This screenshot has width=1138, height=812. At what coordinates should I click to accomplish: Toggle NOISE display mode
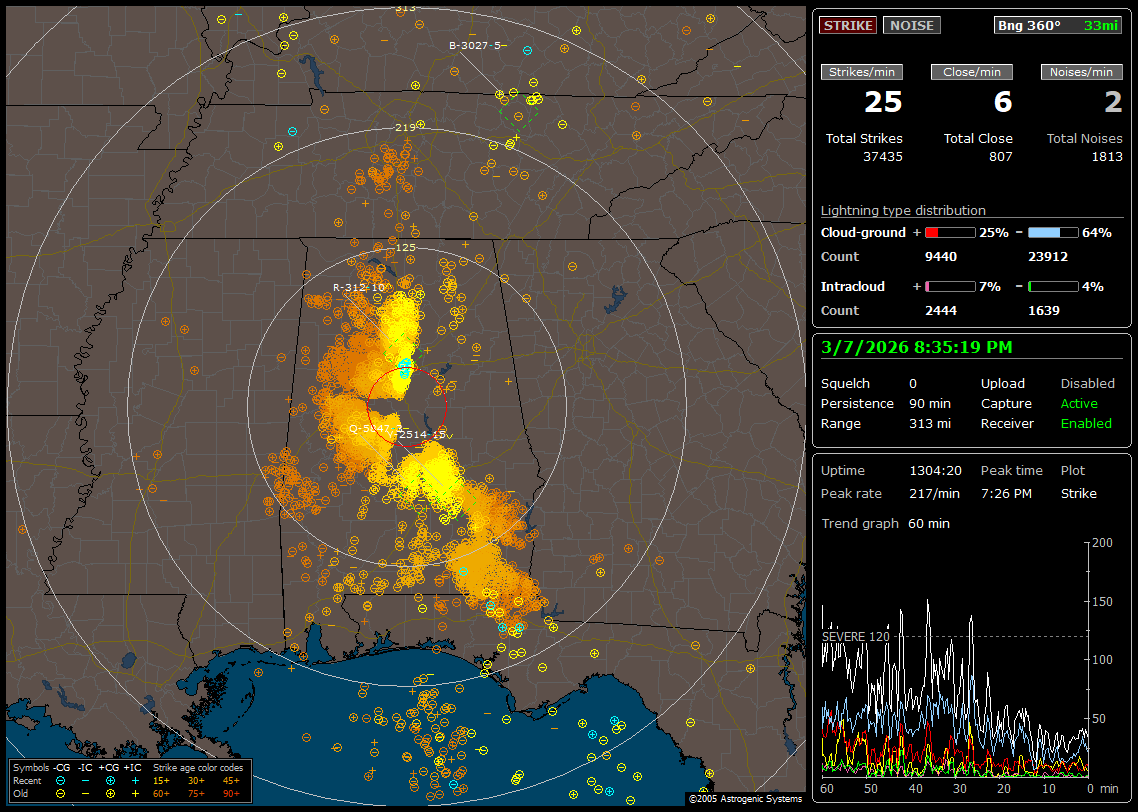coord(911,25)
